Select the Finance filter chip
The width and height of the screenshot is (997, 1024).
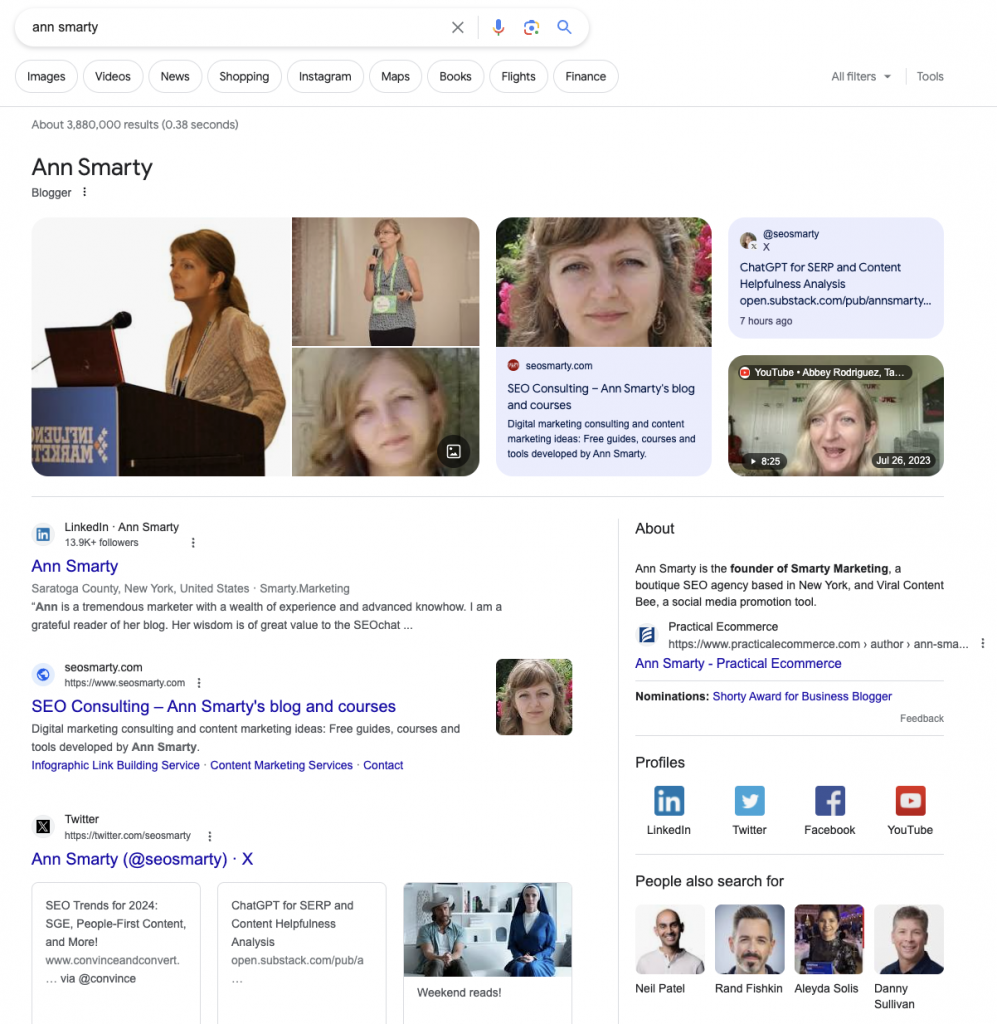click(586, 76)
